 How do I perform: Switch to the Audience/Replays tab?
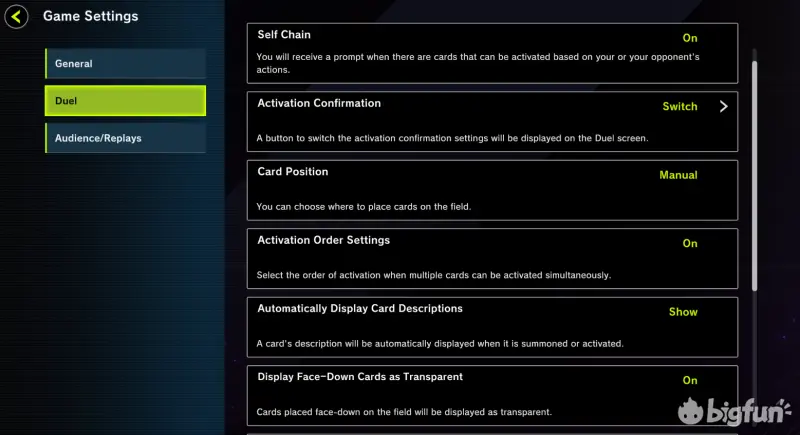pyautogui.click(x=125, y=138)
